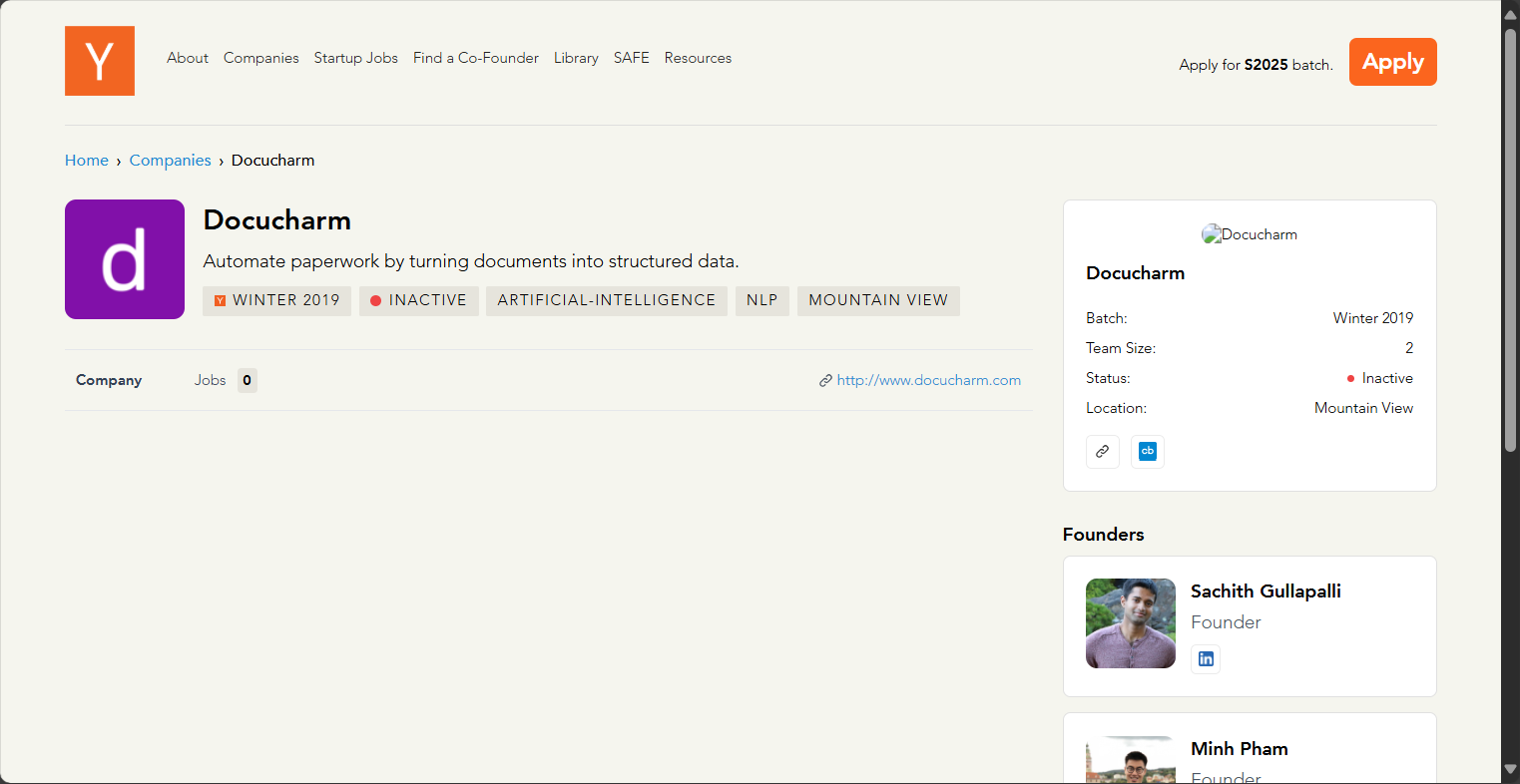This screenshot has width=1520, height=784.
Task: Open the Library menu item
Action: point(576,58)
